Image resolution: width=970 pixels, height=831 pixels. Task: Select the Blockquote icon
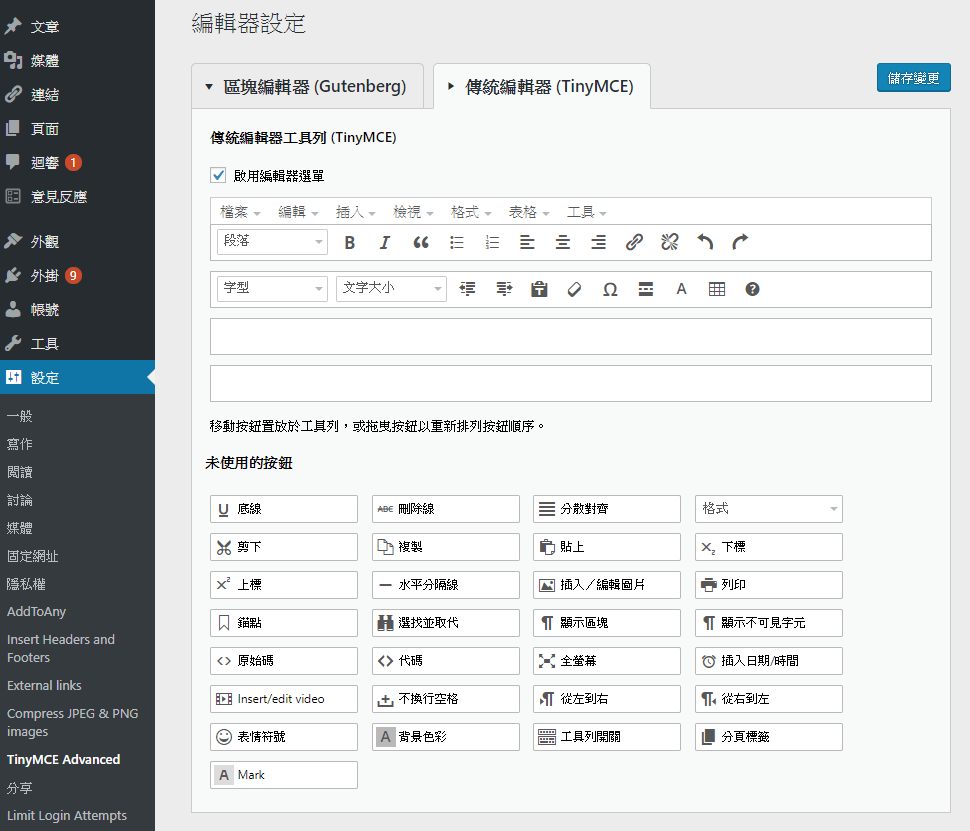point(421,243)
